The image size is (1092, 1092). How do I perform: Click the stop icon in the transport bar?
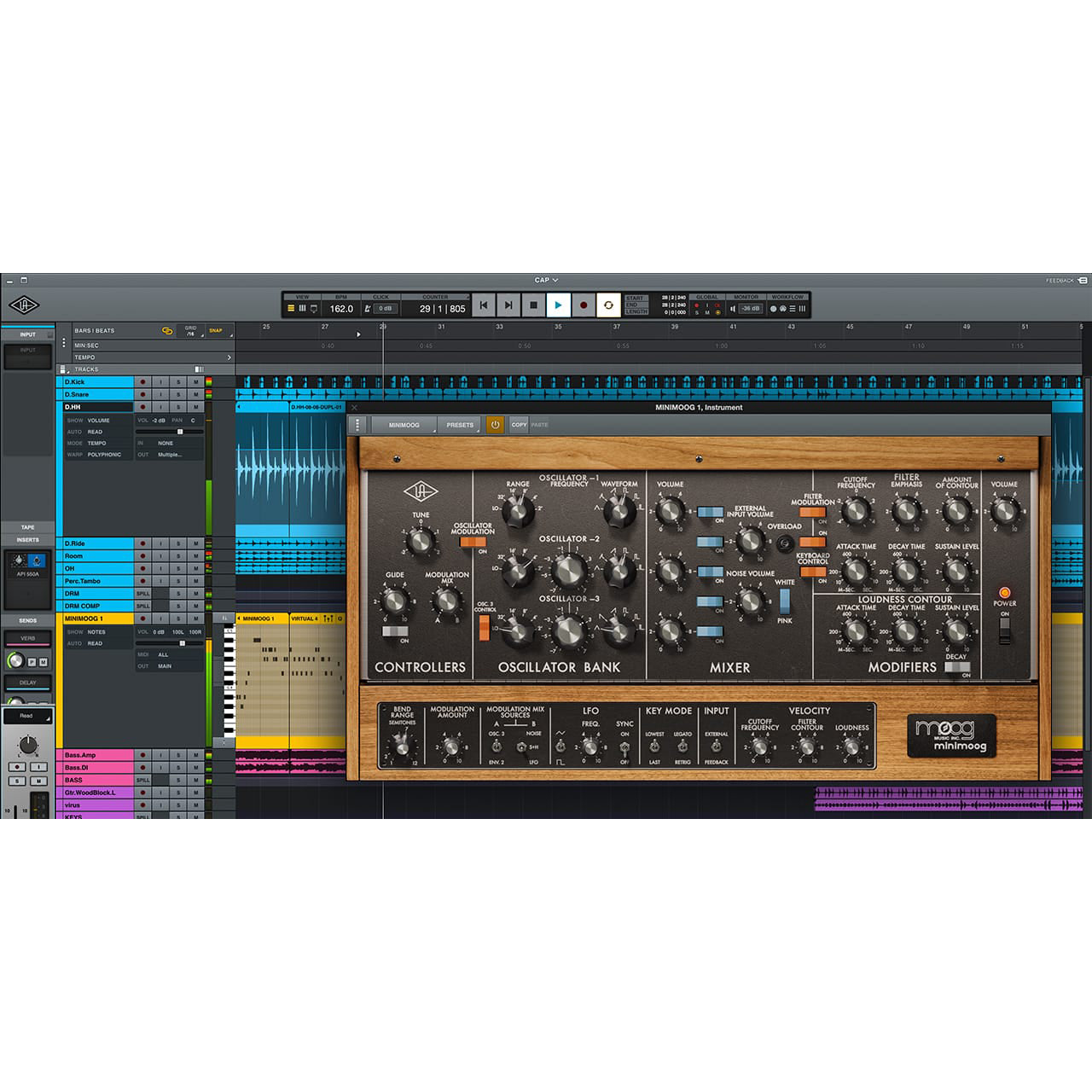[531, 307]
